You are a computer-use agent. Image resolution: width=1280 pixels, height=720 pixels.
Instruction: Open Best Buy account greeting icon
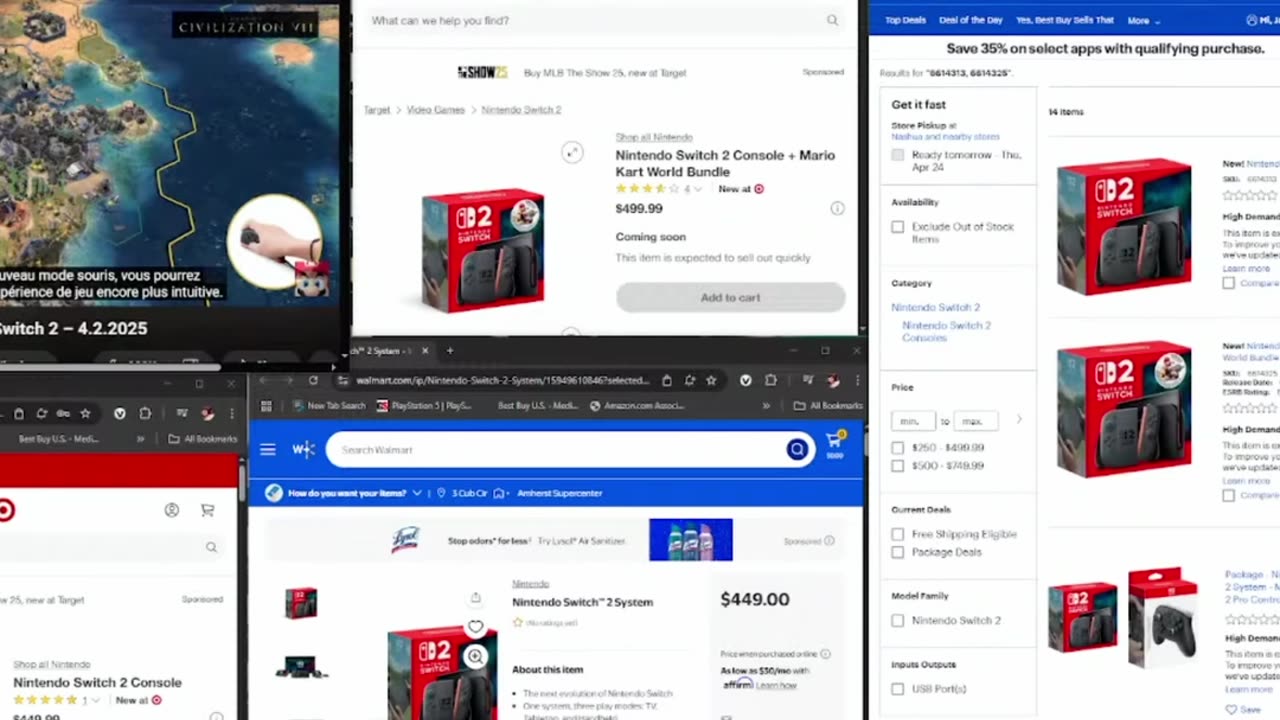(x=1251, y=20)
